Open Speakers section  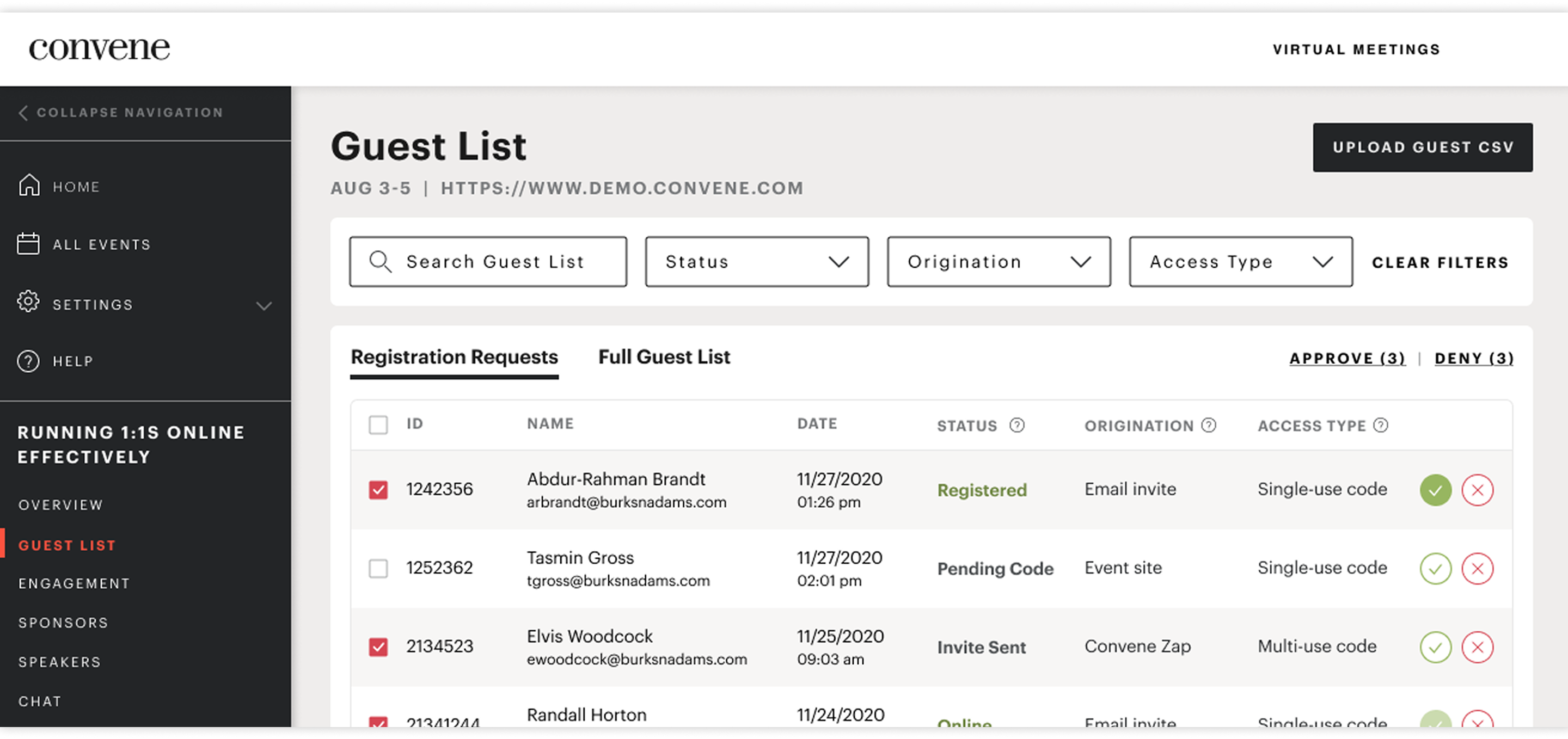(59, 662)
